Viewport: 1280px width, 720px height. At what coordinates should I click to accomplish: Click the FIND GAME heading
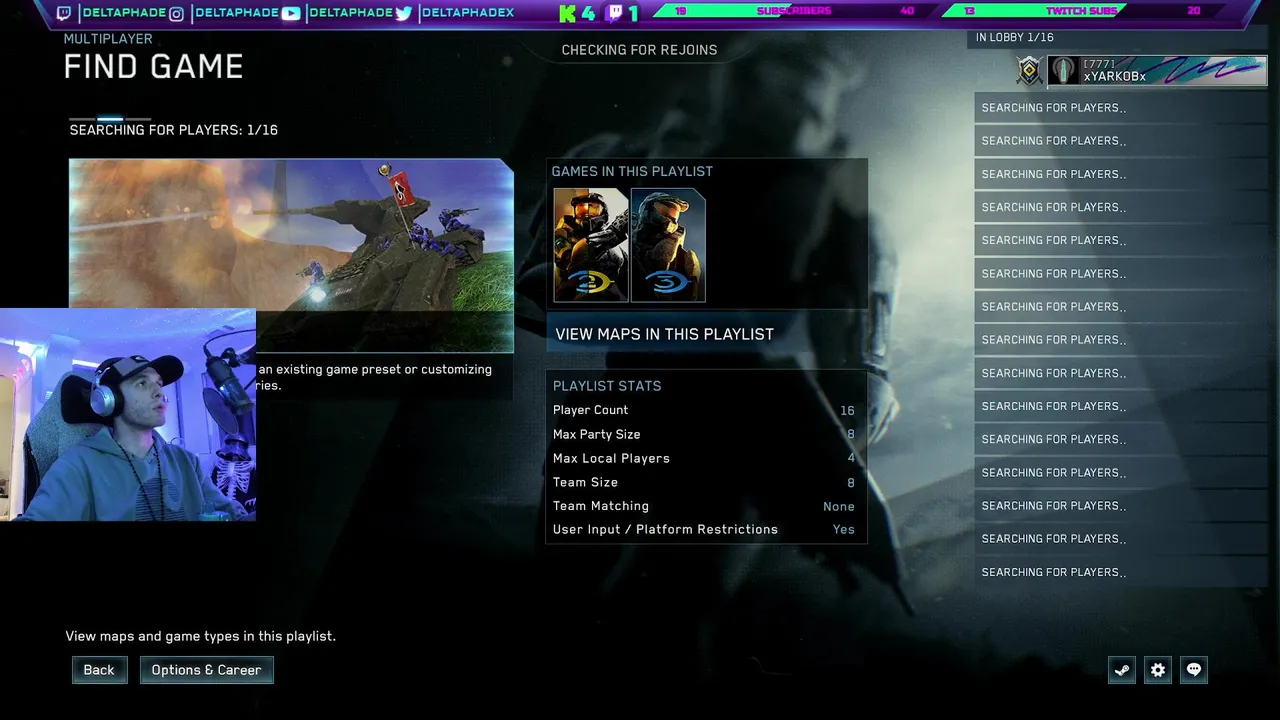pyautogui.click(x=154, y=67)
